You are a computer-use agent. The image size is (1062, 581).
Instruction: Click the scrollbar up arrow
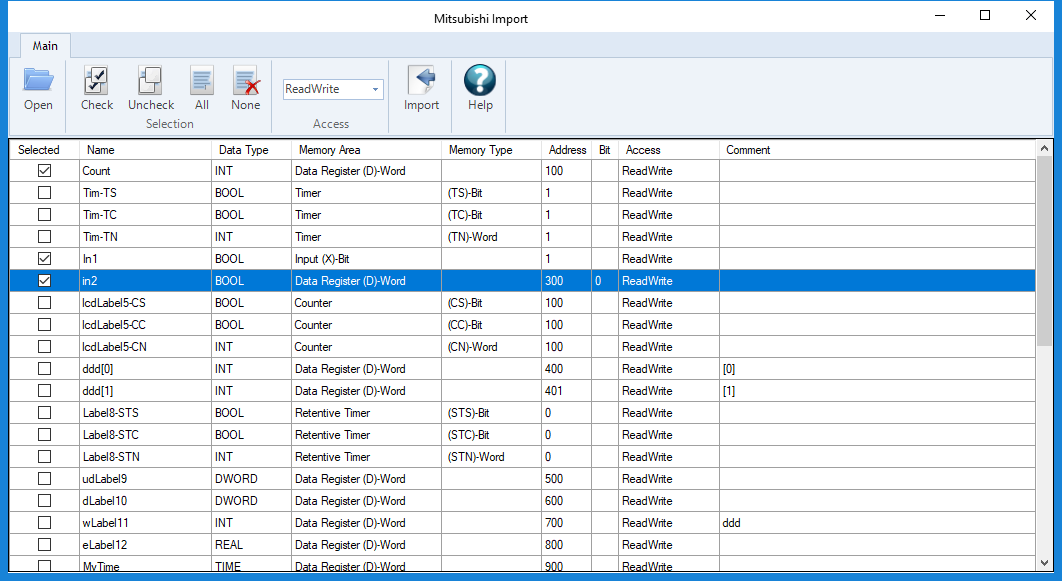point(1044,148)
